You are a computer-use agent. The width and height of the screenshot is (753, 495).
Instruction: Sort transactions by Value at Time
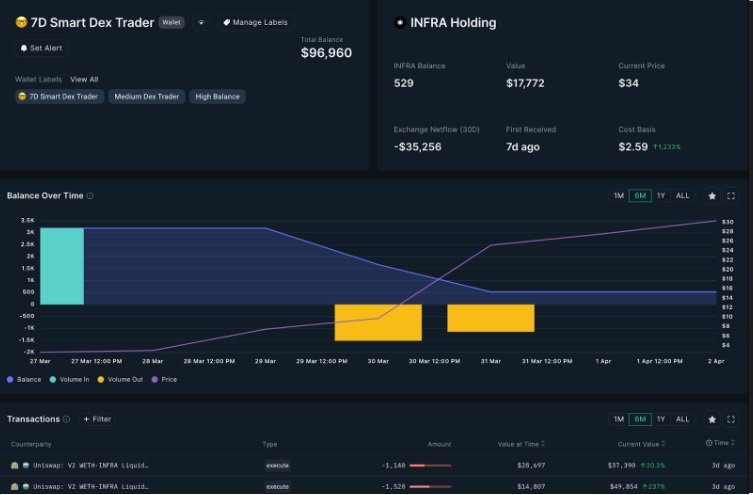pos(521,444)
